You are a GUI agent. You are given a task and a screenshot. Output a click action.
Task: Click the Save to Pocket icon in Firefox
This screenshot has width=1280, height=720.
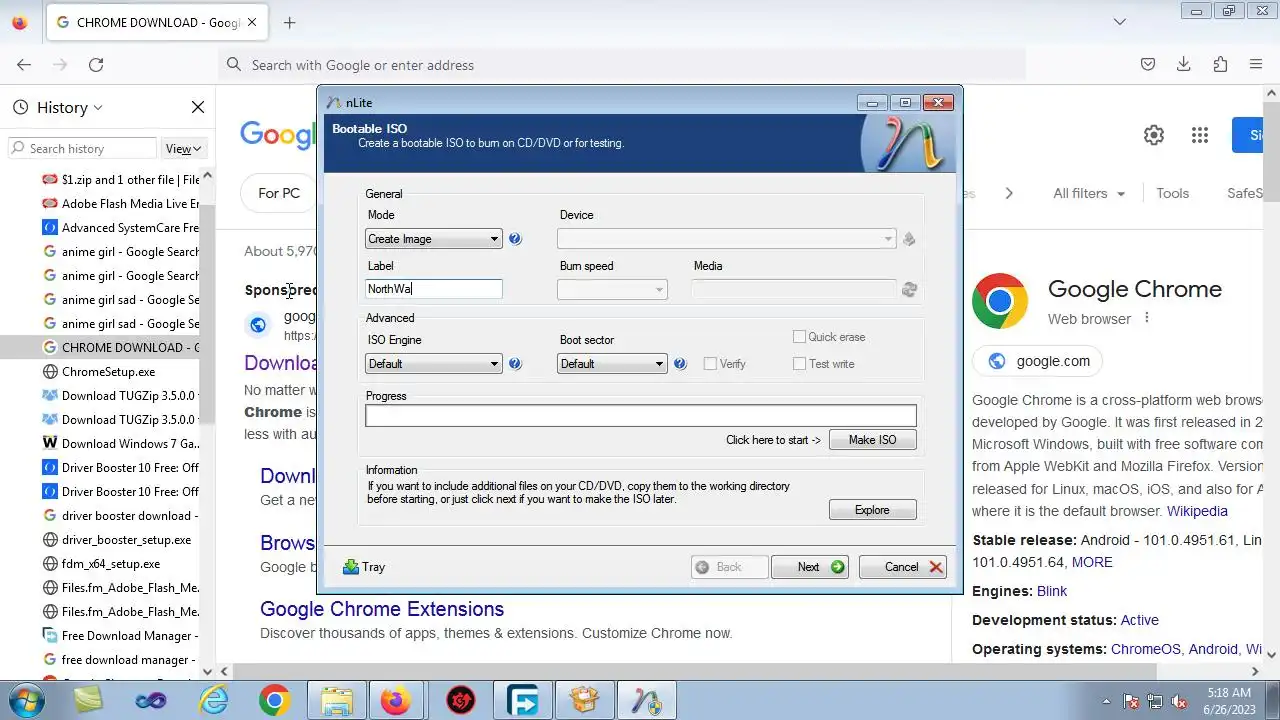tap(1148, 64)
